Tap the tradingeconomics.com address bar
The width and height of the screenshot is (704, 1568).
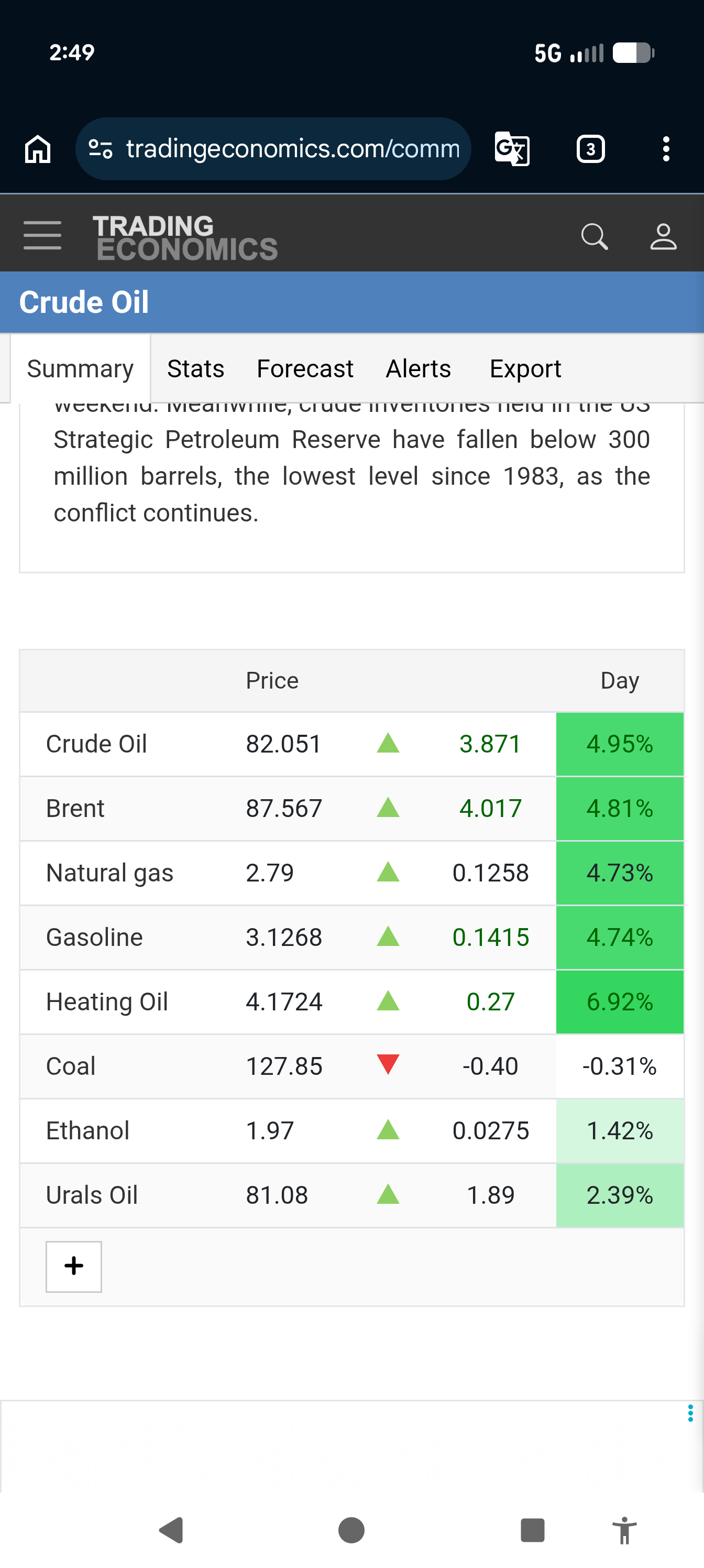(273, 149)
